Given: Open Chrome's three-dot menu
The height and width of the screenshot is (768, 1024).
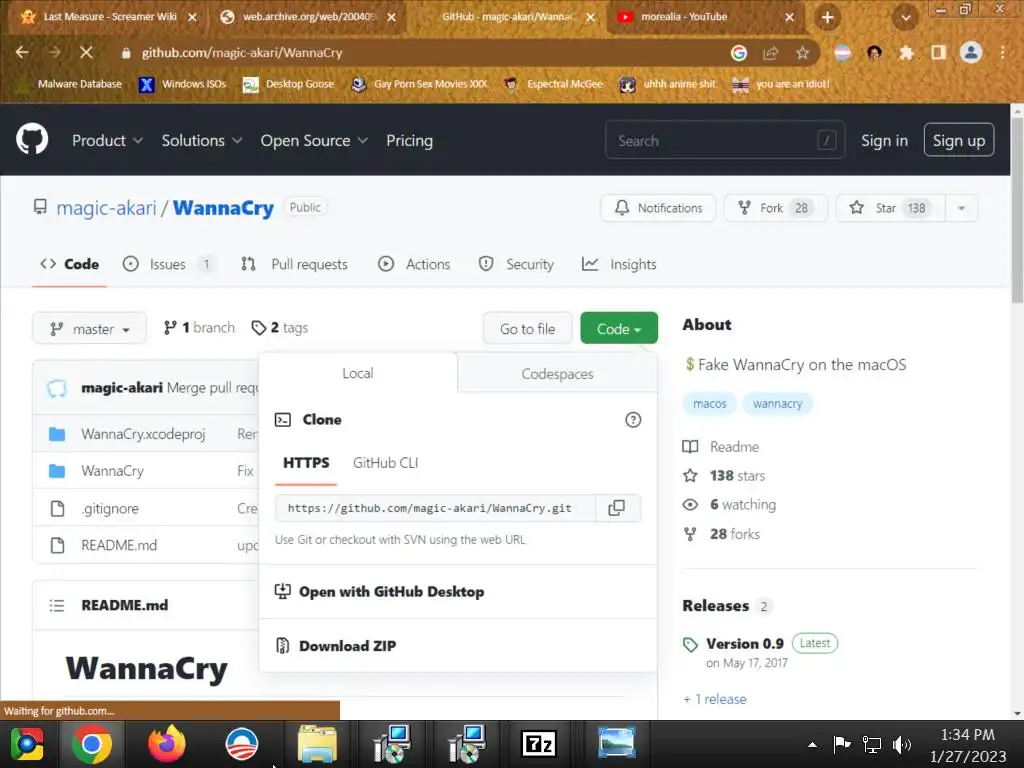Looking at the screenshot, I should (x=1003, y=52).
